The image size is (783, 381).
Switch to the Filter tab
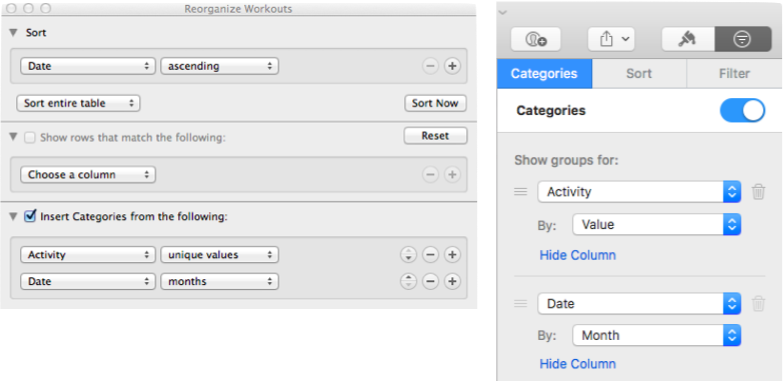734,73
